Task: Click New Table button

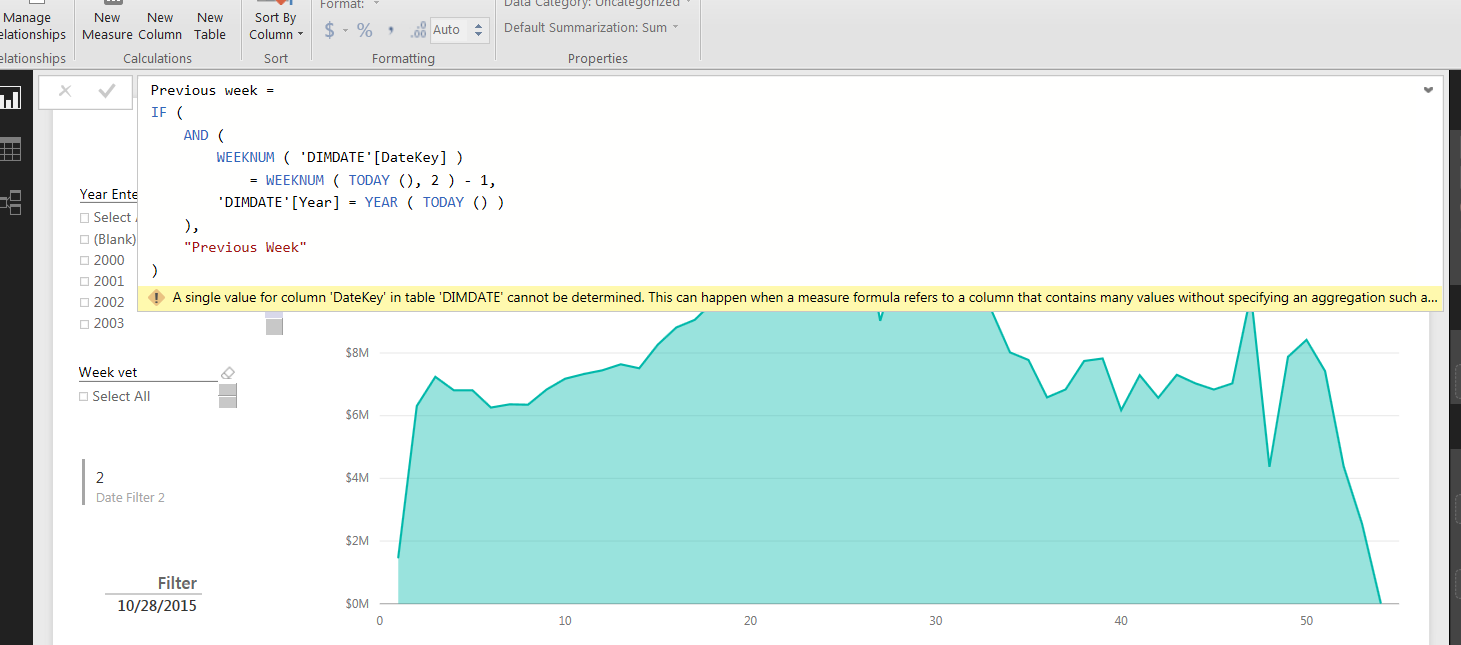Action: coord(210,26)
